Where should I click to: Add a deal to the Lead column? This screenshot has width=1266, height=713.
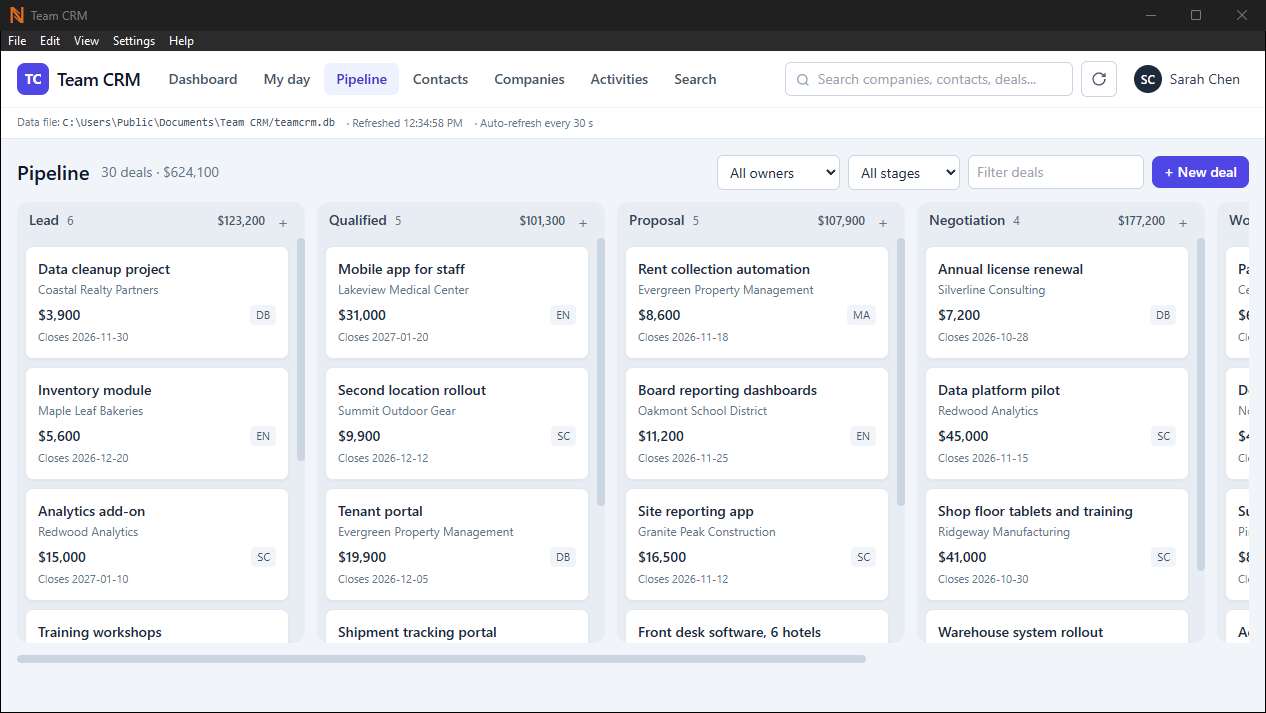point(283,222)
